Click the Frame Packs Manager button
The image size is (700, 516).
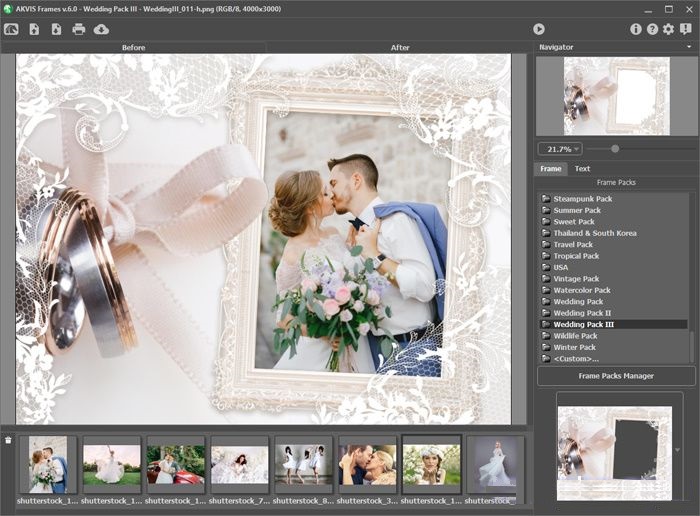616,376
